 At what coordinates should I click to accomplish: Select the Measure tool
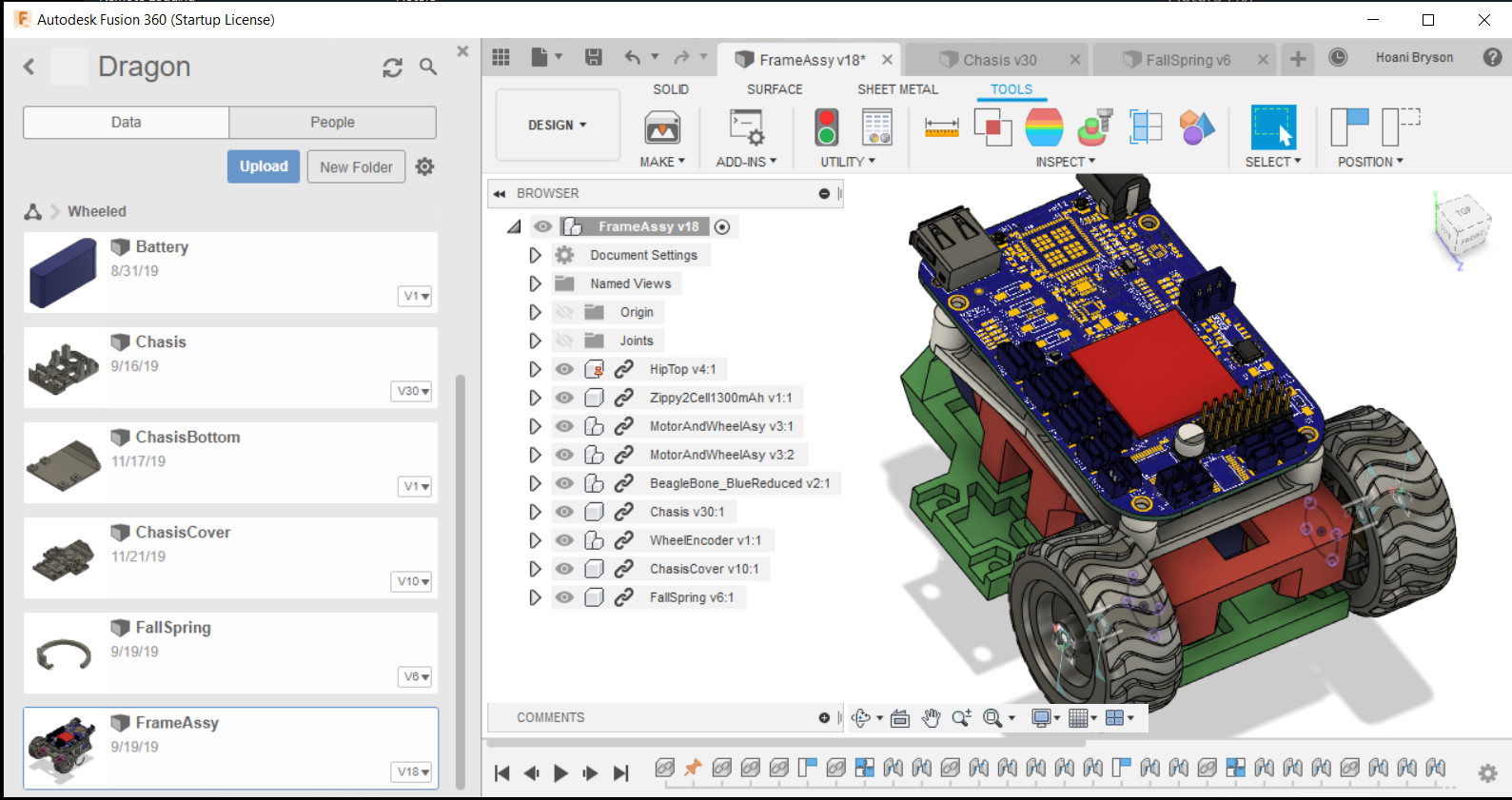pyautogui.click(x=941, y=127)
